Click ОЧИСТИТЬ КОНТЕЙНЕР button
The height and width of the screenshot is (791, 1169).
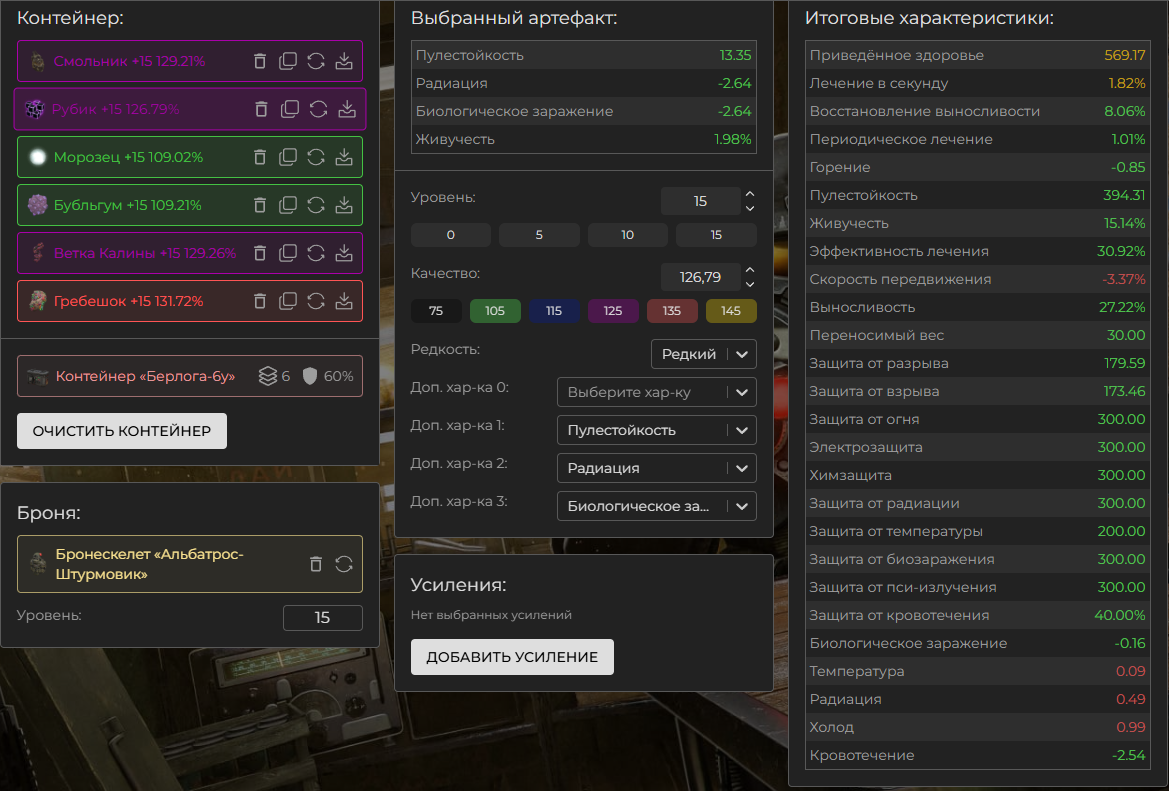pos(122,431)
